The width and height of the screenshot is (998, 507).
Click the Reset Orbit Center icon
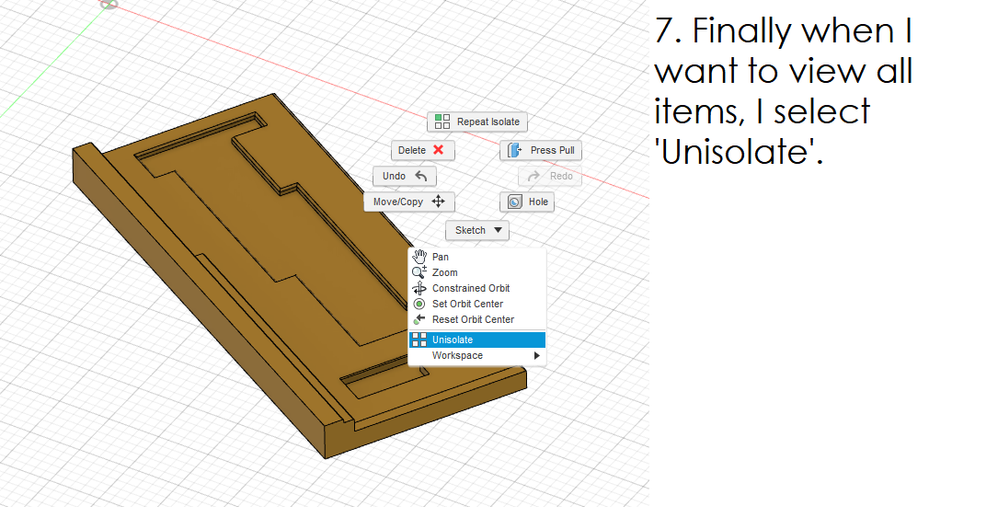(419, 319)
